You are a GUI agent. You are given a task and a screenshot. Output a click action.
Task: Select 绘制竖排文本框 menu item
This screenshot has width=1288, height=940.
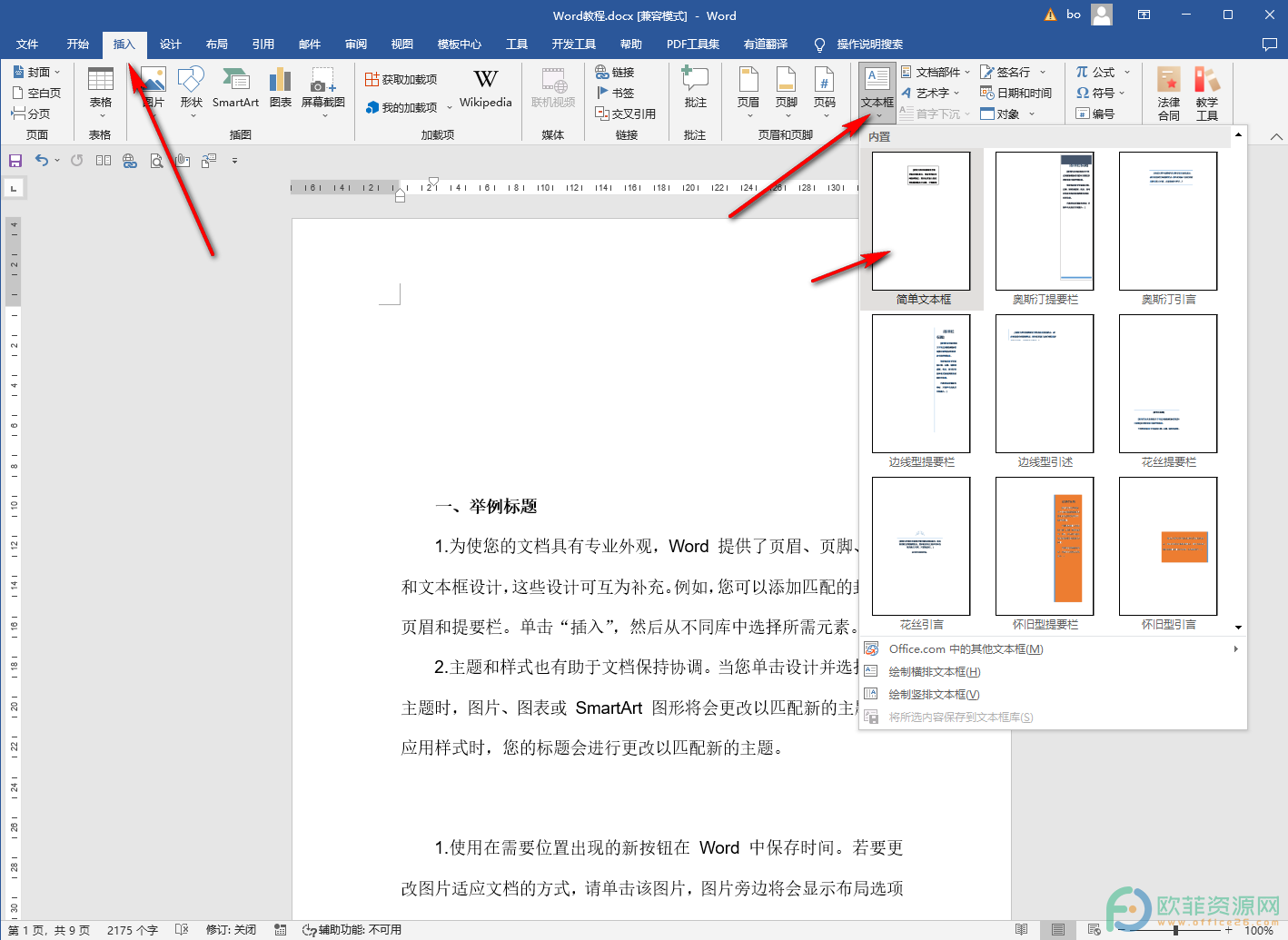tap(1053, 694)
